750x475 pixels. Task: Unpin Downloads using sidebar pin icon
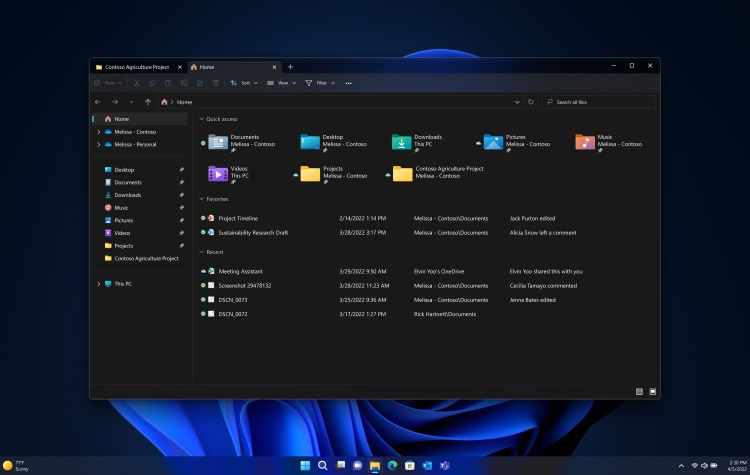(181, 195)
